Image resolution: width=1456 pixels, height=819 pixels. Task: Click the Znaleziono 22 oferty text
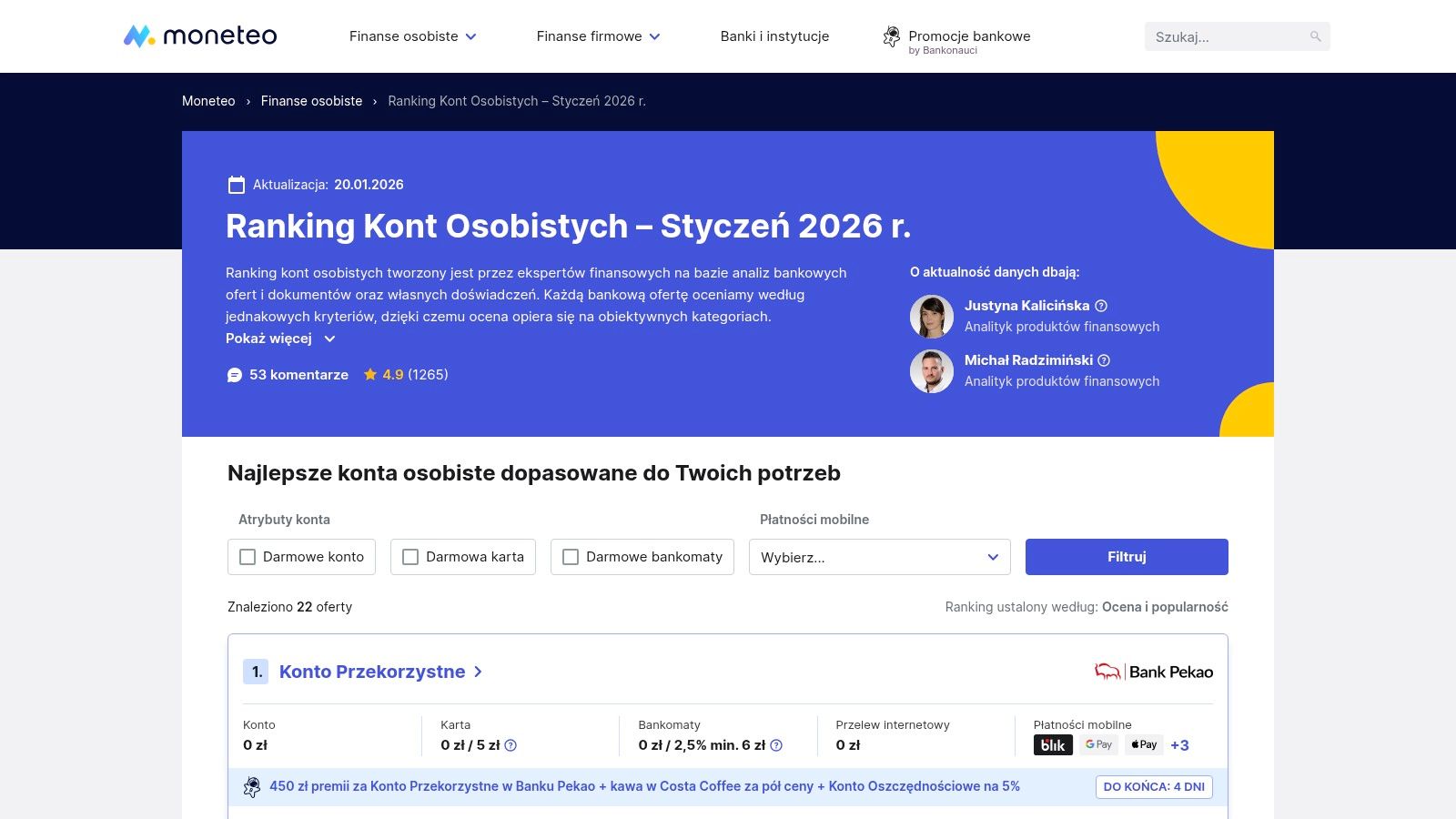click(x=289, y=607)
